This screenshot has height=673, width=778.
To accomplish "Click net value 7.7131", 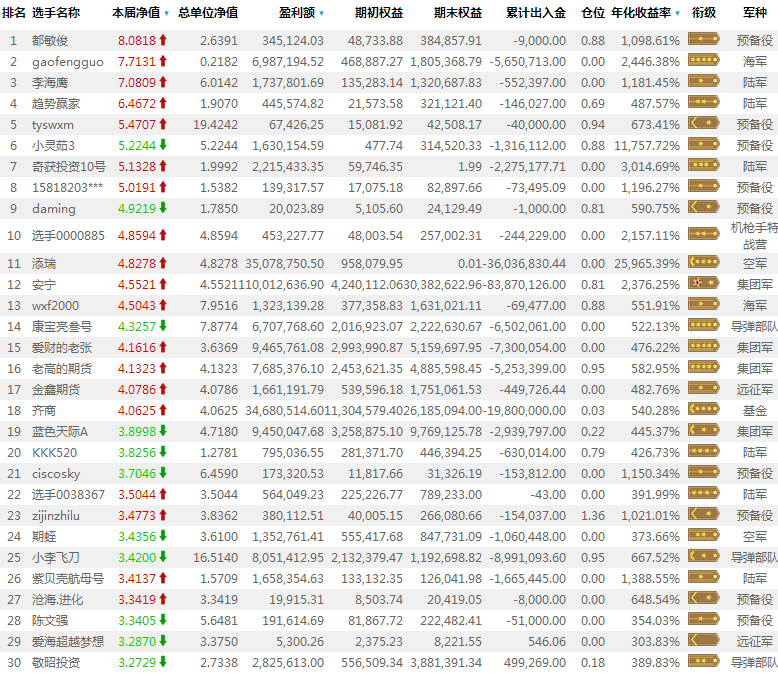I will (x=137, y=62).
